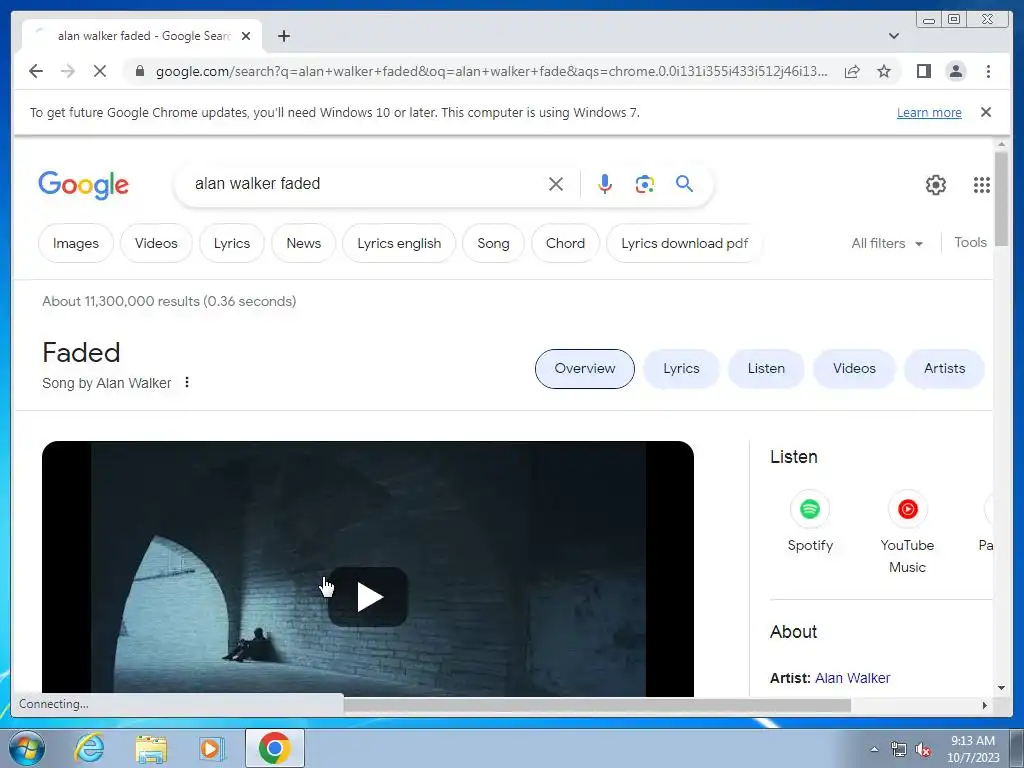Viewport: 1024px width, 768px height.
Task: Open the network tray icon
Action: tap(899, 750)
